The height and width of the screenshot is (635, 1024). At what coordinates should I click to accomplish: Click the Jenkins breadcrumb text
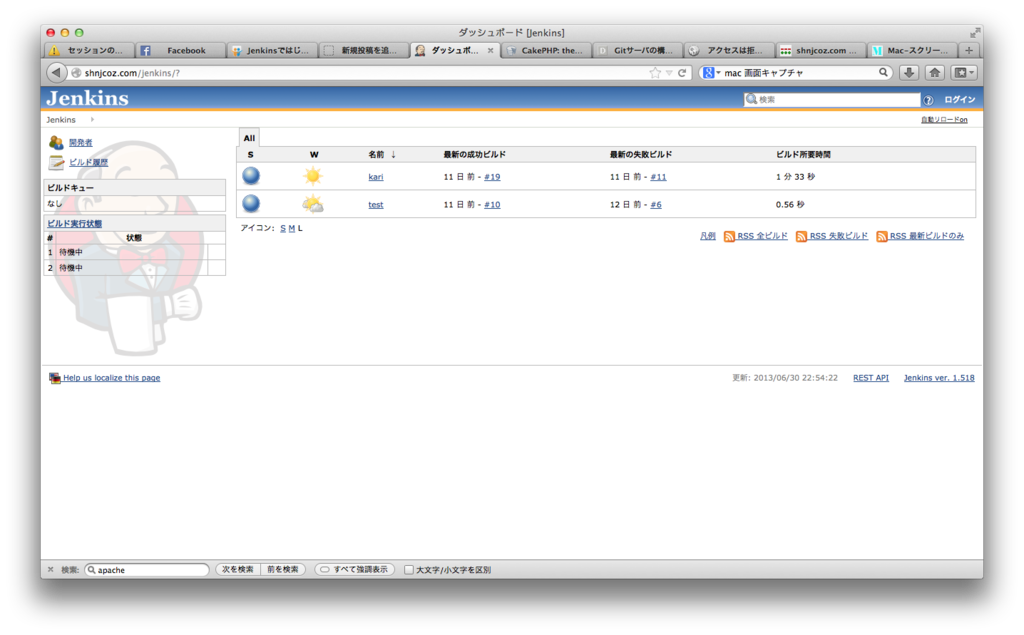click(61, 120)
